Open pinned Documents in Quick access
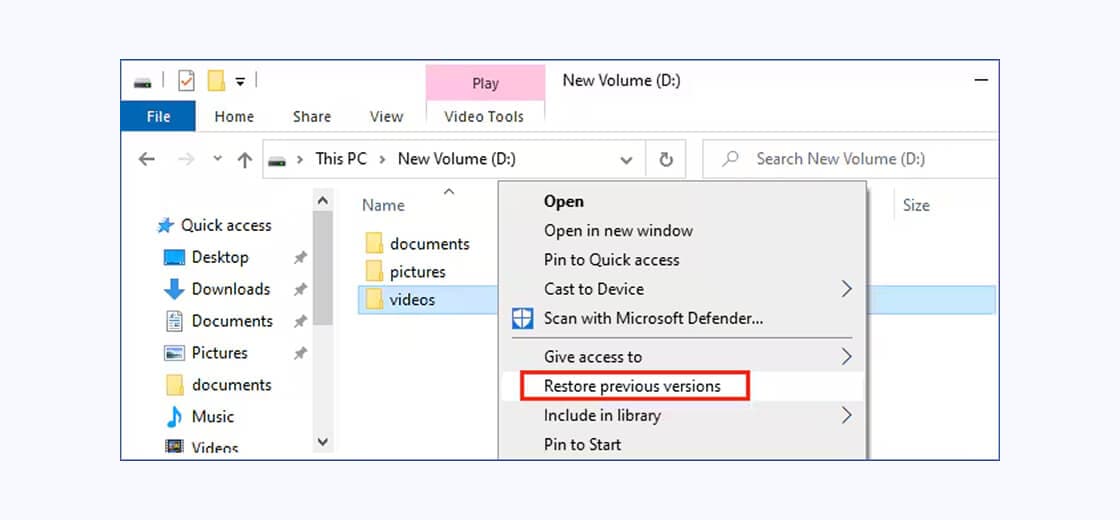The image size is (1120, 520). coord(232,321)
